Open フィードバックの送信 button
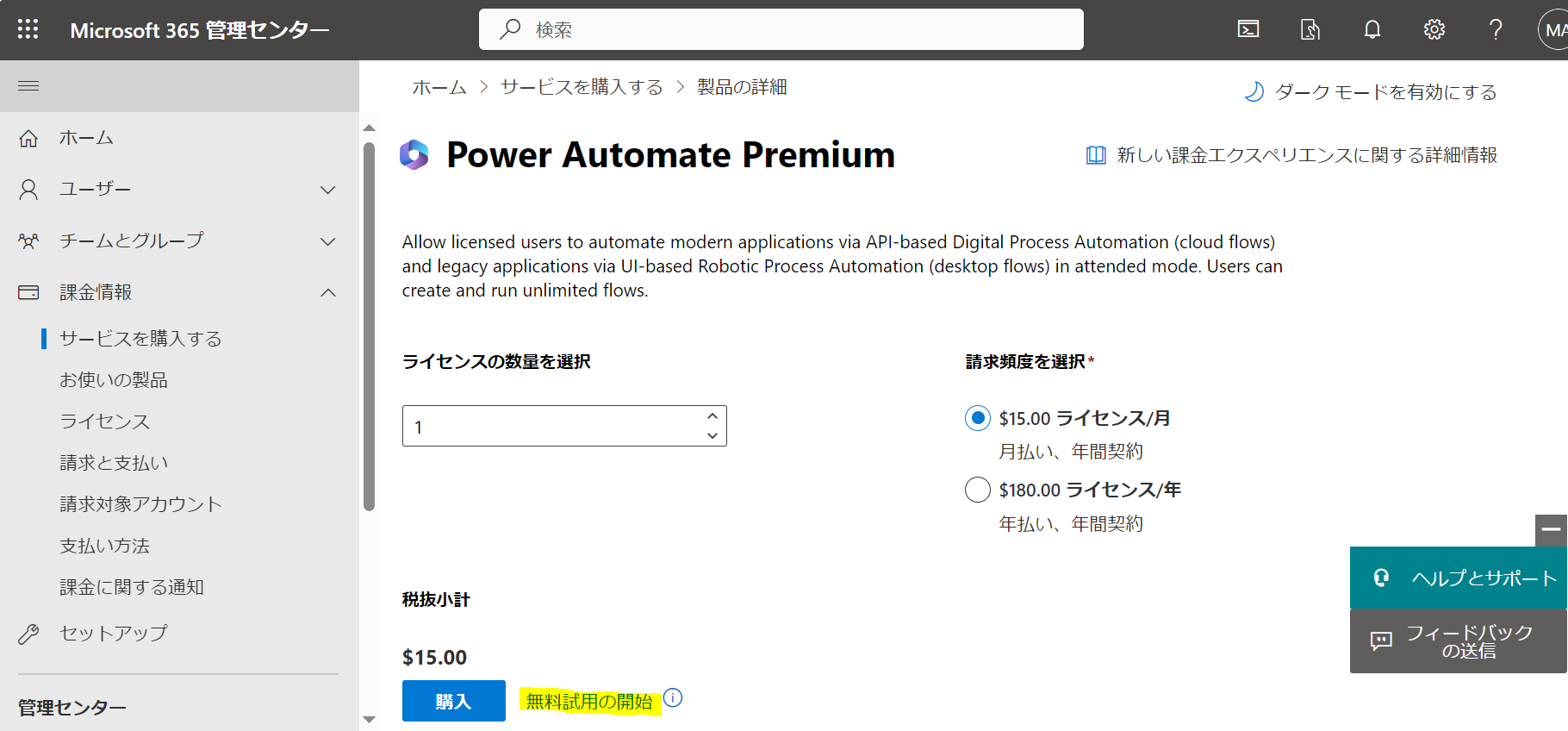 (x=1459, y=641)
